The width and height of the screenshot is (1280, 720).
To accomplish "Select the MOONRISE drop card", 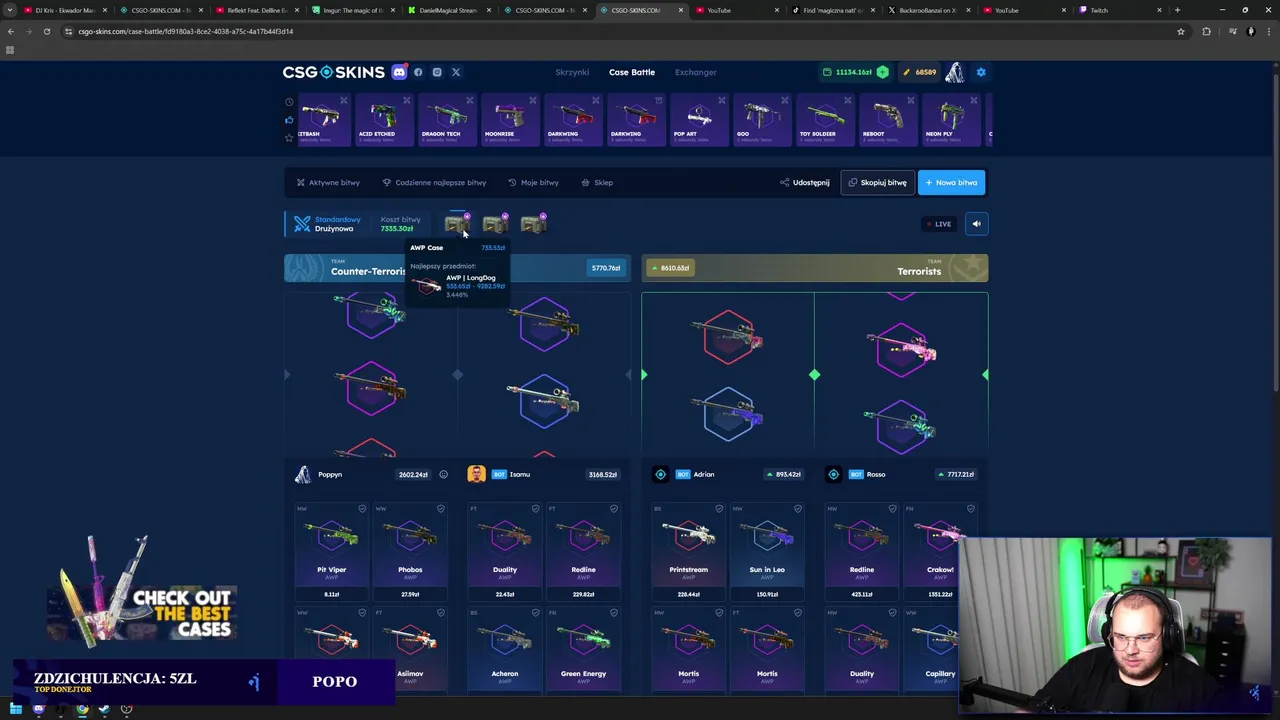I will tap(510, 120).
